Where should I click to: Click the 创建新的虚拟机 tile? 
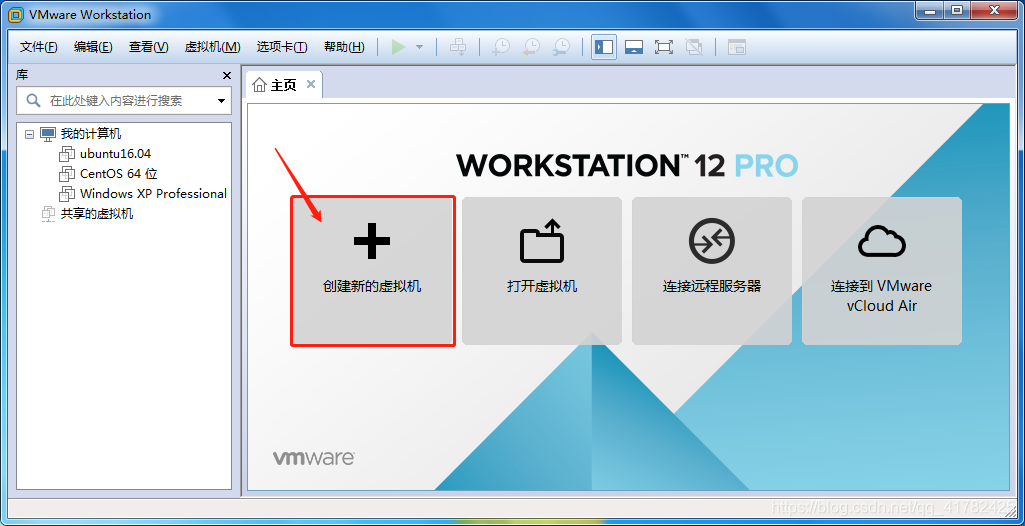[x=373, y=271]
